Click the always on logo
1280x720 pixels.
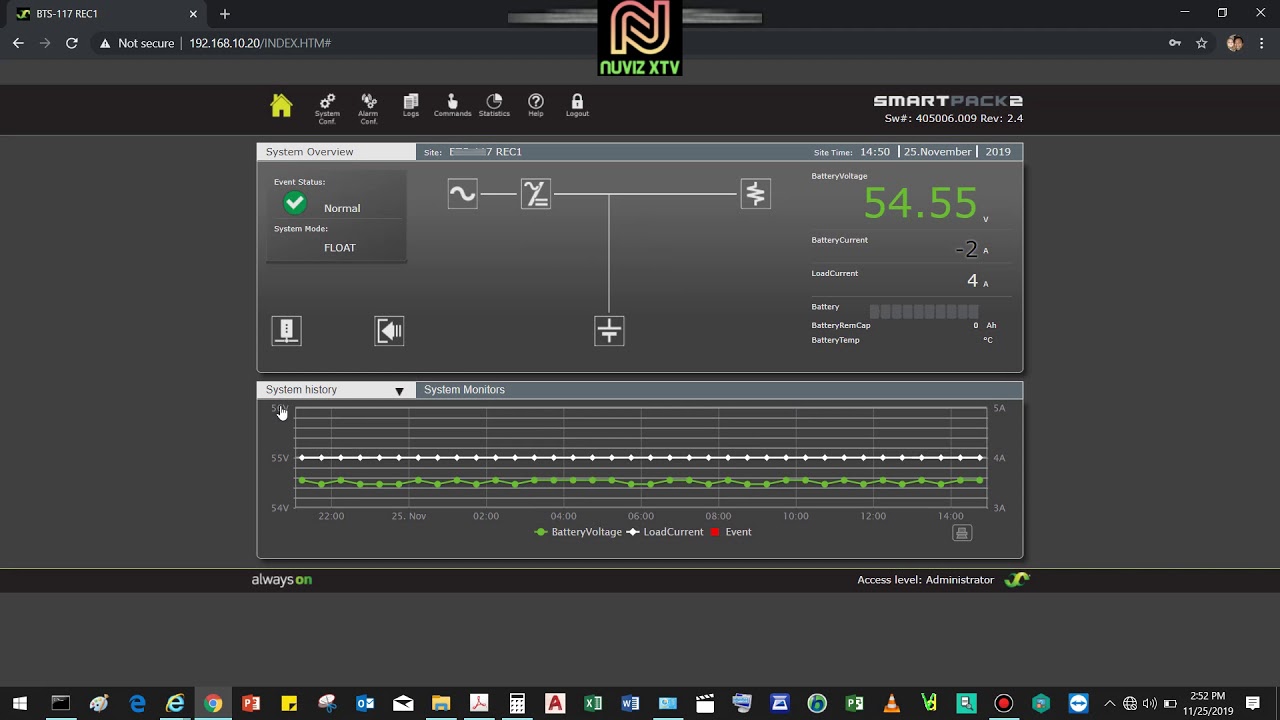(x=281, y=580)
